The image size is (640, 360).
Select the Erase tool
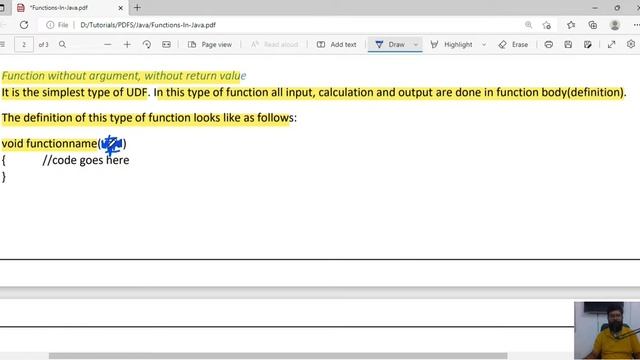tap(513, 44)
